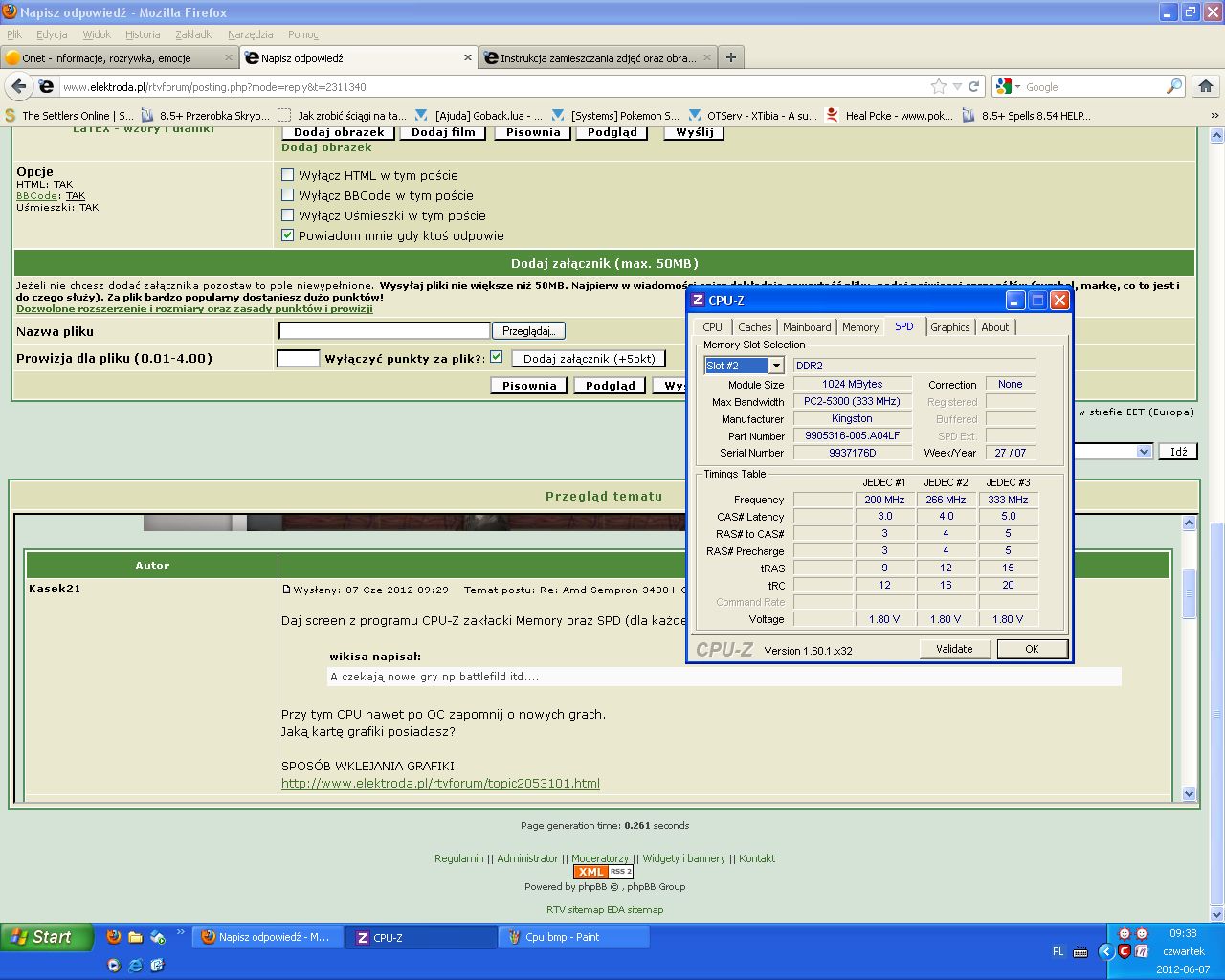Open the Zakładki menu
1225x980 pixels.
coord(194,34)
